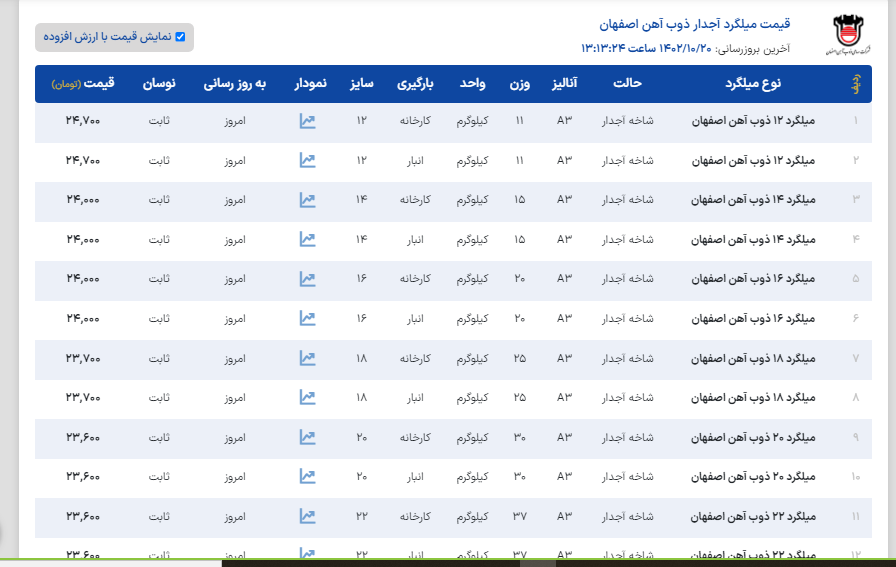The height and width of the screenshot is (567, 896).
Task: Click the بارگیری column header
Action: tap(420, 84)
